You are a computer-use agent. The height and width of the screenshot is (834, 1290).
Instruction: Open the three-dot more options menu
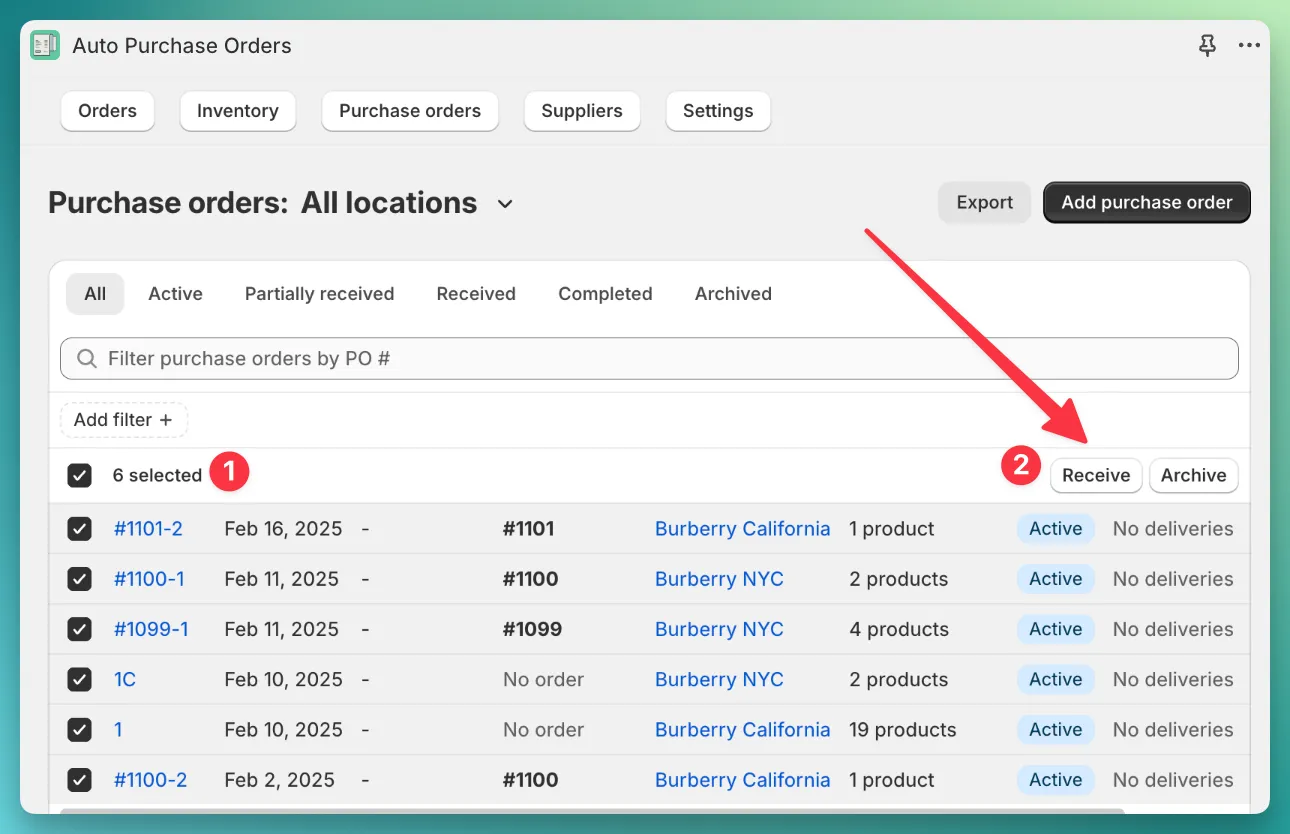pyautogui.click(x=1249, y=45)
